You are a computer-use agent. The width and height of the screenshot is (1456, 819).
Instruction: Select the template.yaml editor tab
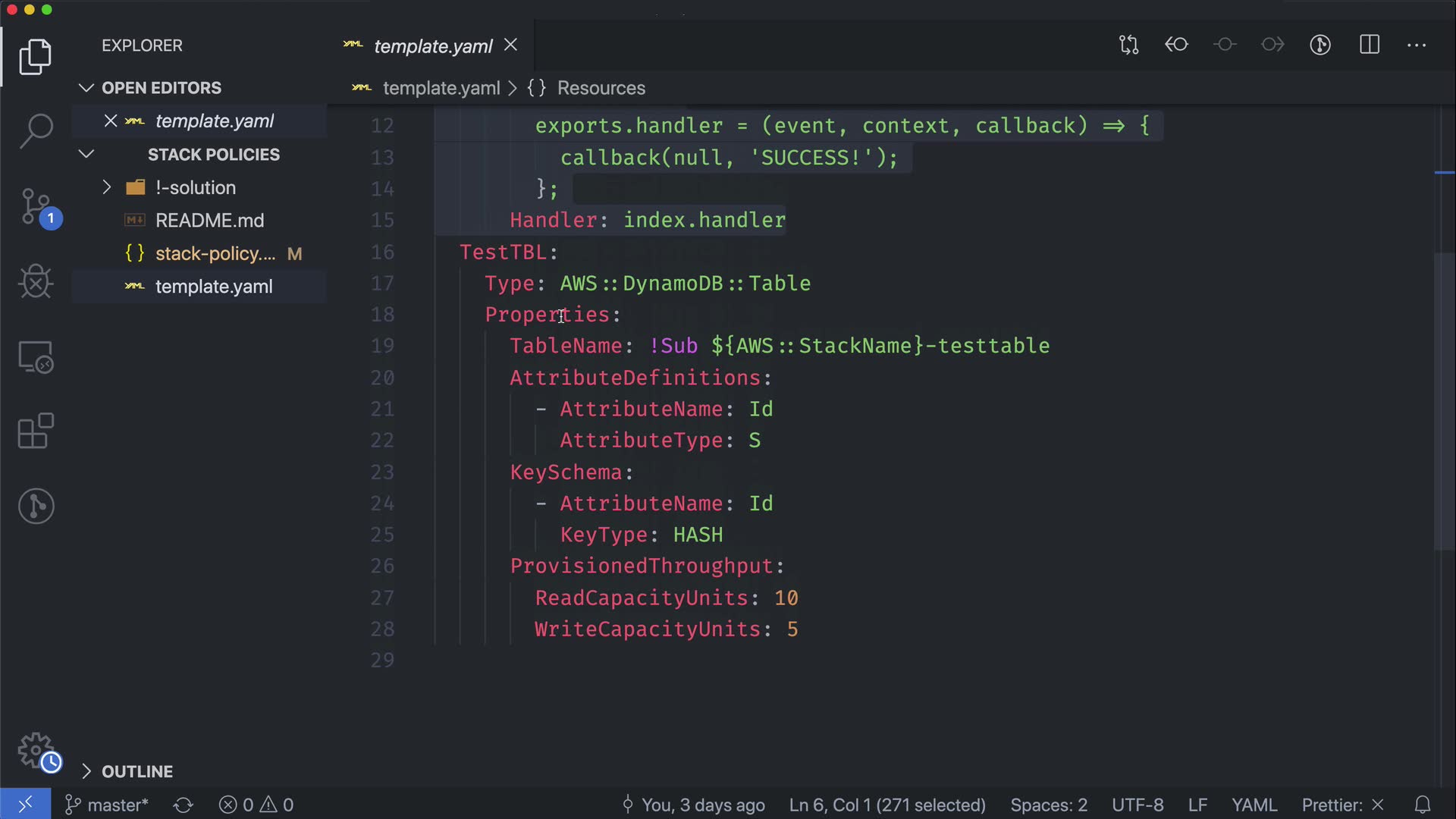pyautogui.click(x=432, y=46)
